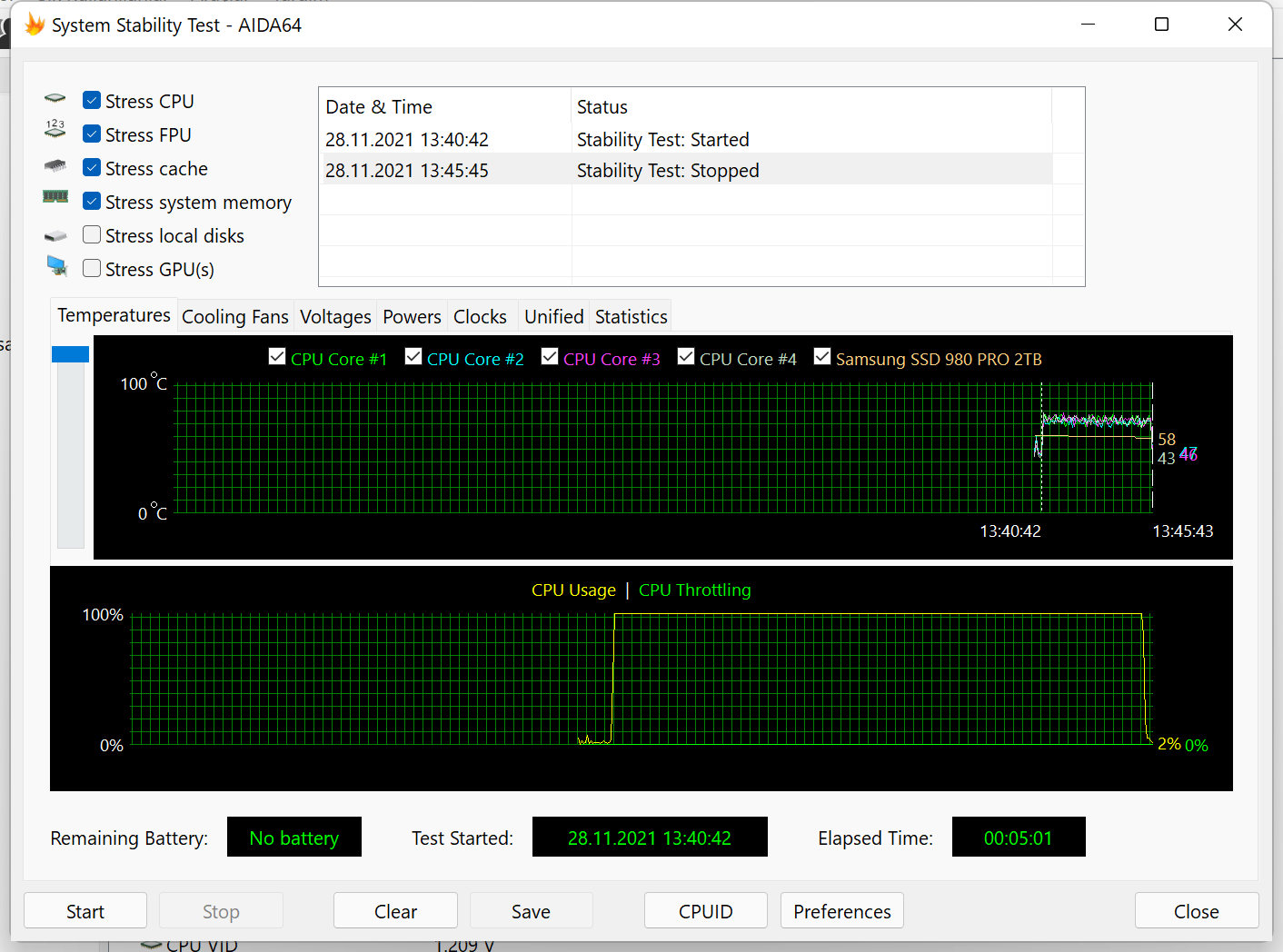Switch to the Clocks tab
Image resolution: width=1283 pixels, height=952 pixels.
point(480,317)
